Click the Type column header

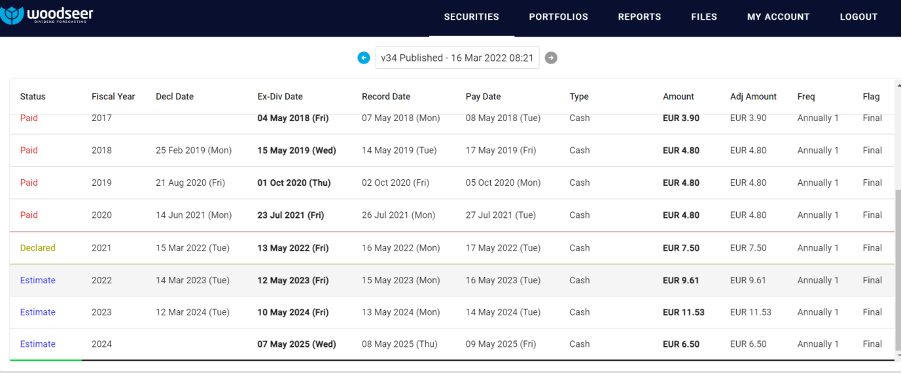pyautogui.click(x=579, y=97)
